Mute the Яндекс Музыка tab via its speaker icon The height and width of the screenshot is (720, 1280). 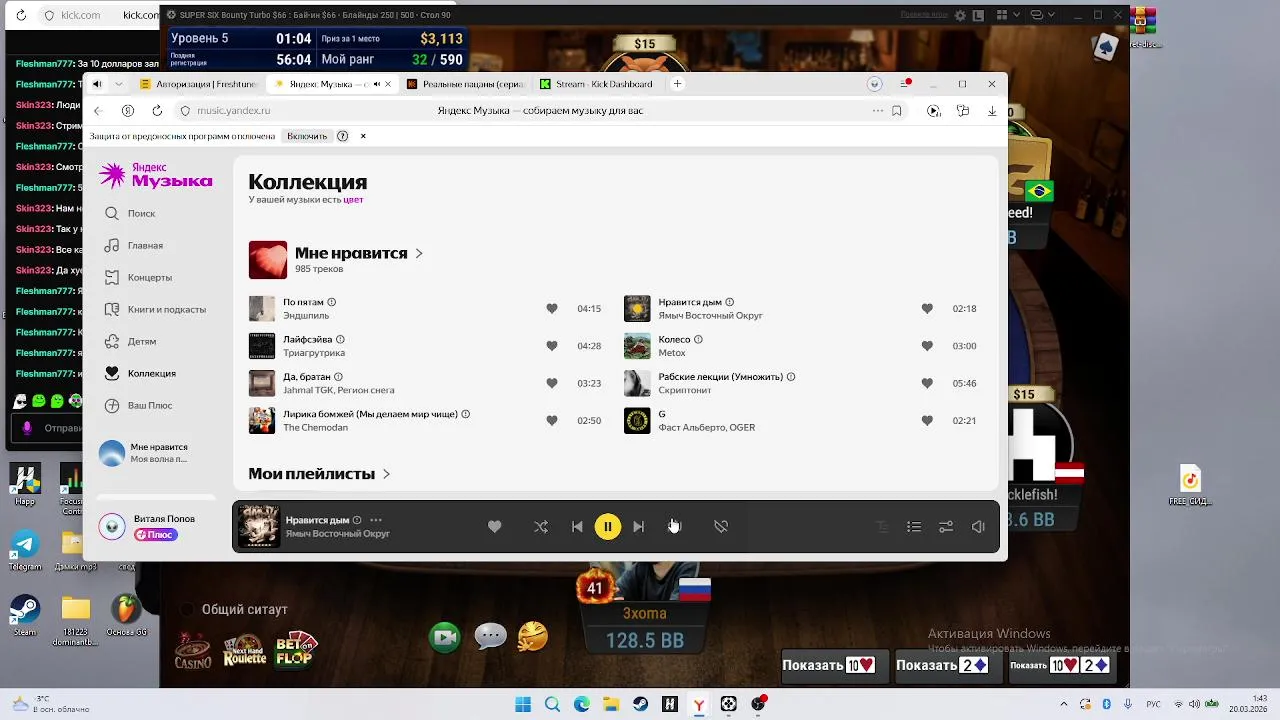tap(377, 84)
